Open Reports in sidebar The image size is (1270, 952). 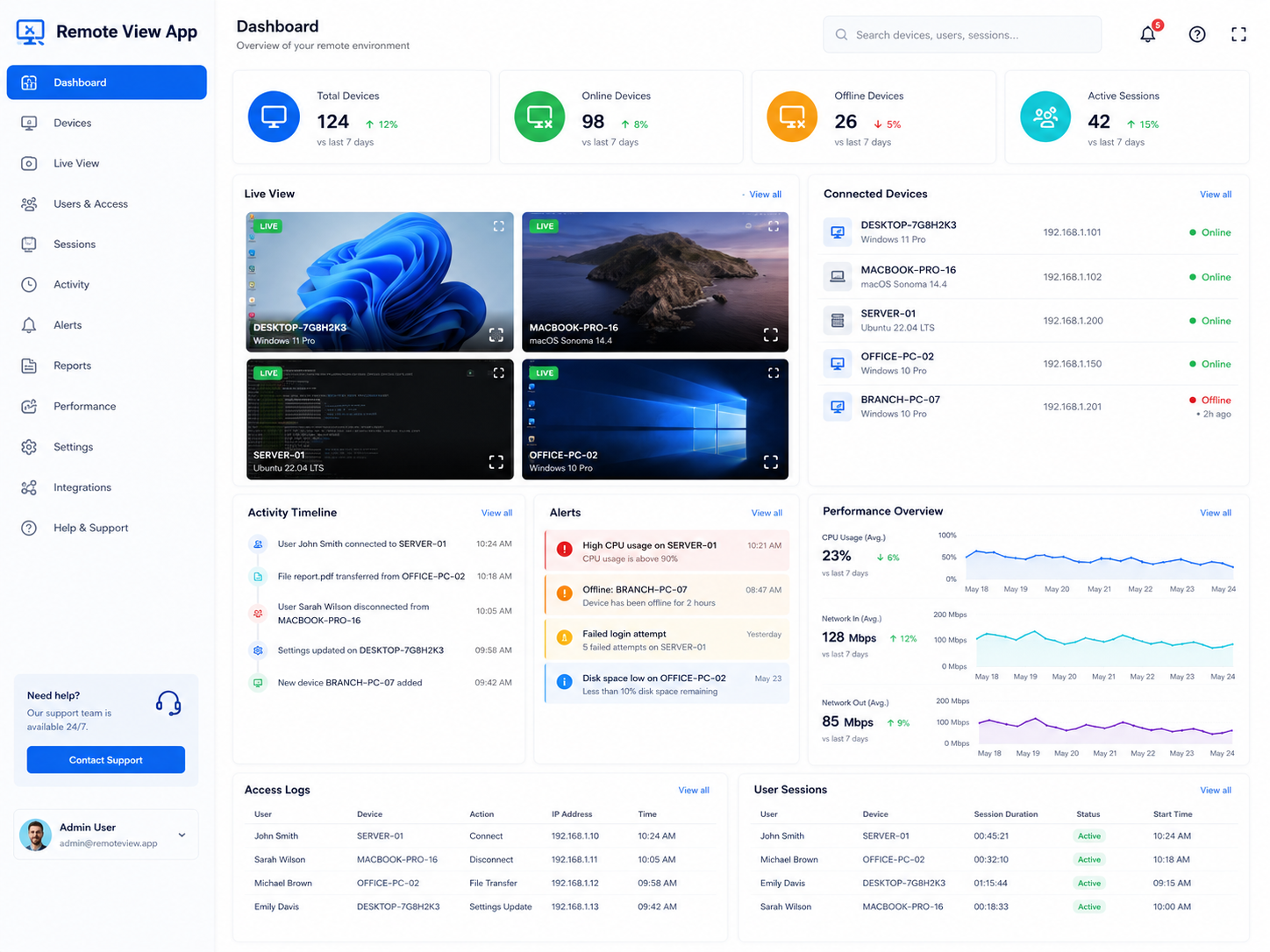[107, 366]
